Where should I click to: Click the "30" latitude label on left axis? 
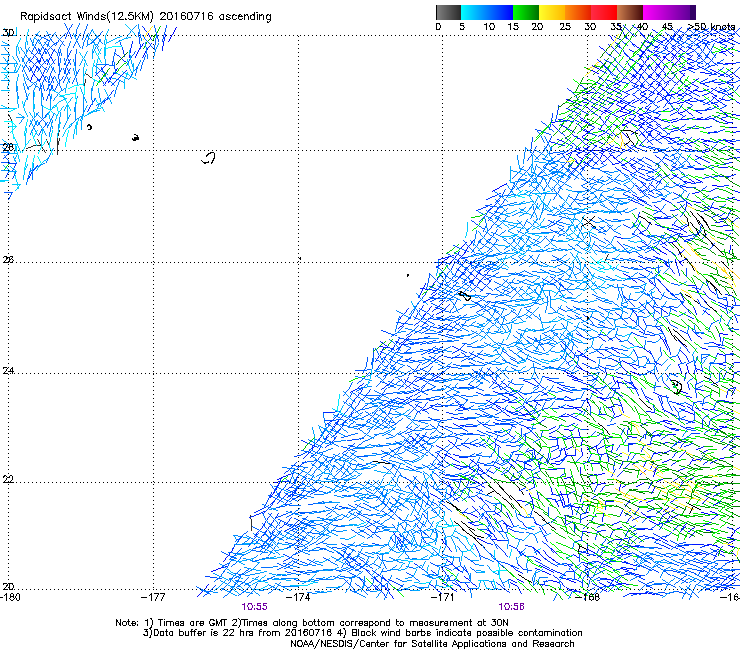pyautogui.click(x=8, y=33)
